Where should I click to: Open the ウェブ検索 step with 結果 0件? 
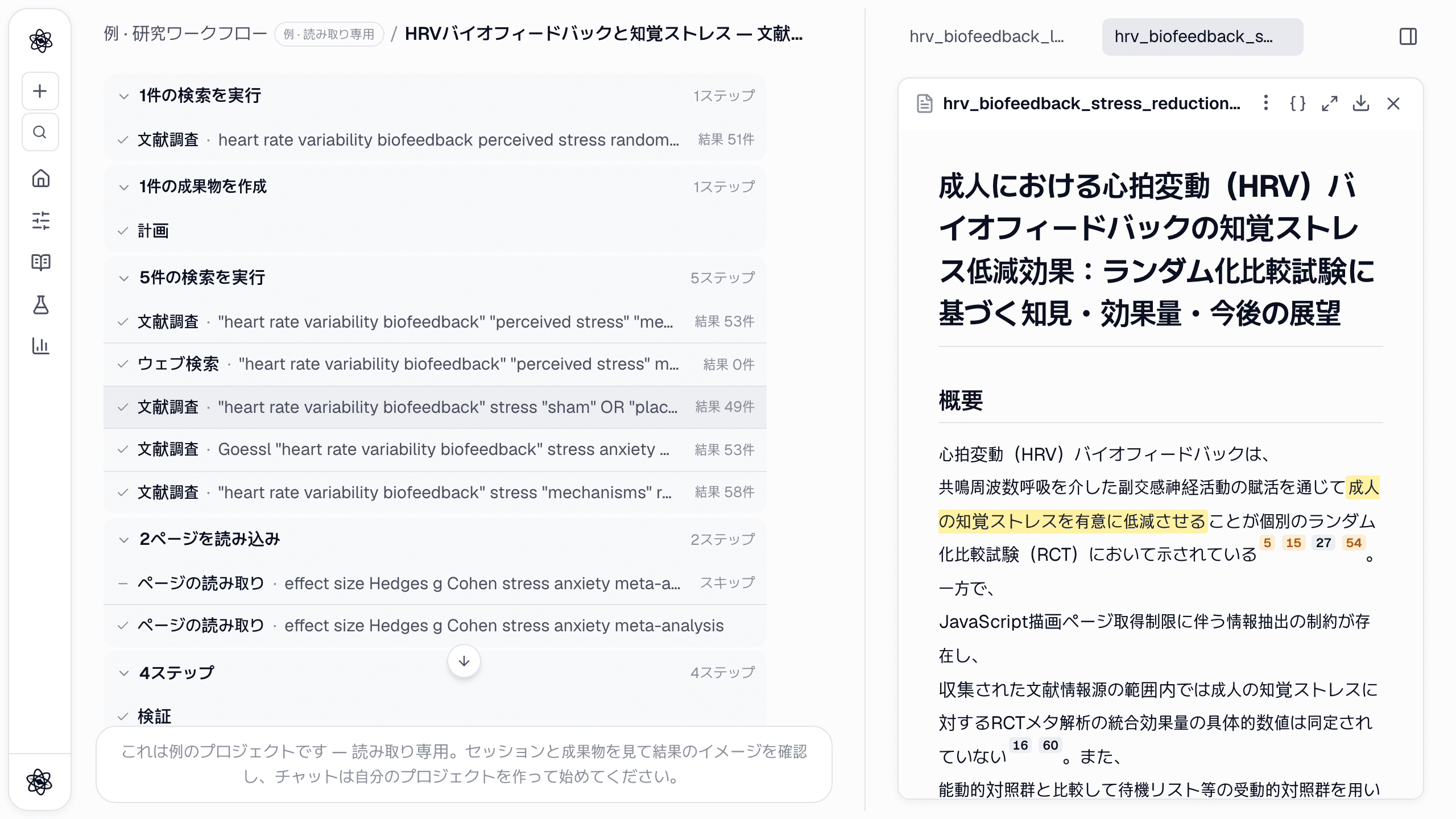[435, 364]
